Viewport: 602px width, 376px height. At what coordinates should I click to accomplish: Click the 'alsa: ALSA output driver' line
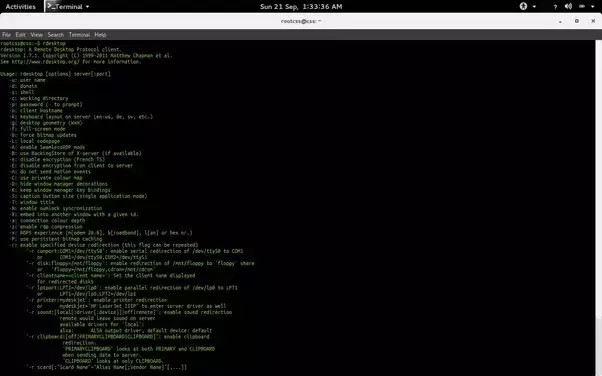point(136,330)
